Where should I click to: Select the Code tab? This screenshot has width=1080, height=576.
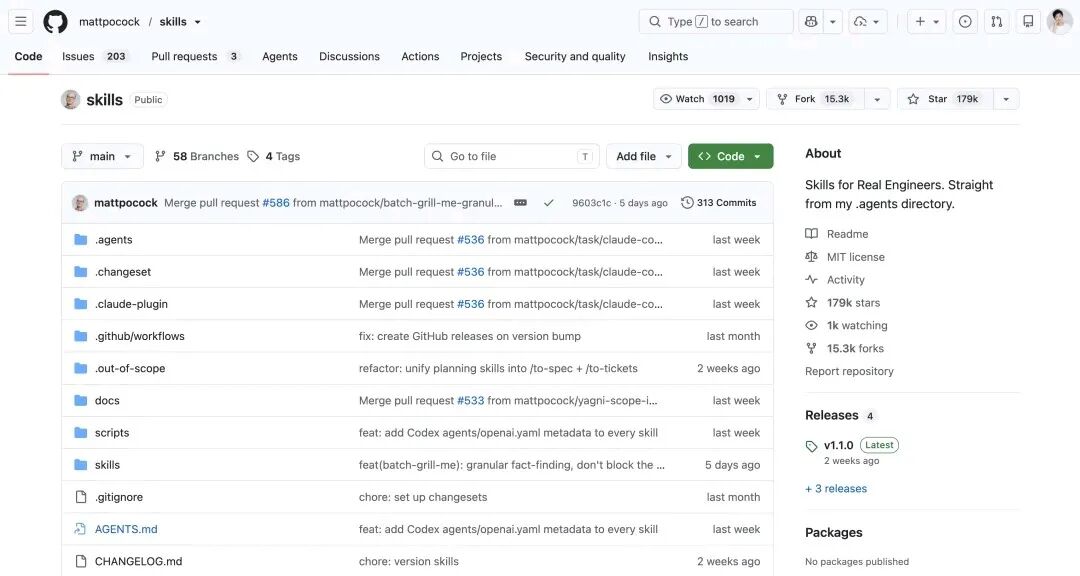pyautogui.click(x=28, y=56)
